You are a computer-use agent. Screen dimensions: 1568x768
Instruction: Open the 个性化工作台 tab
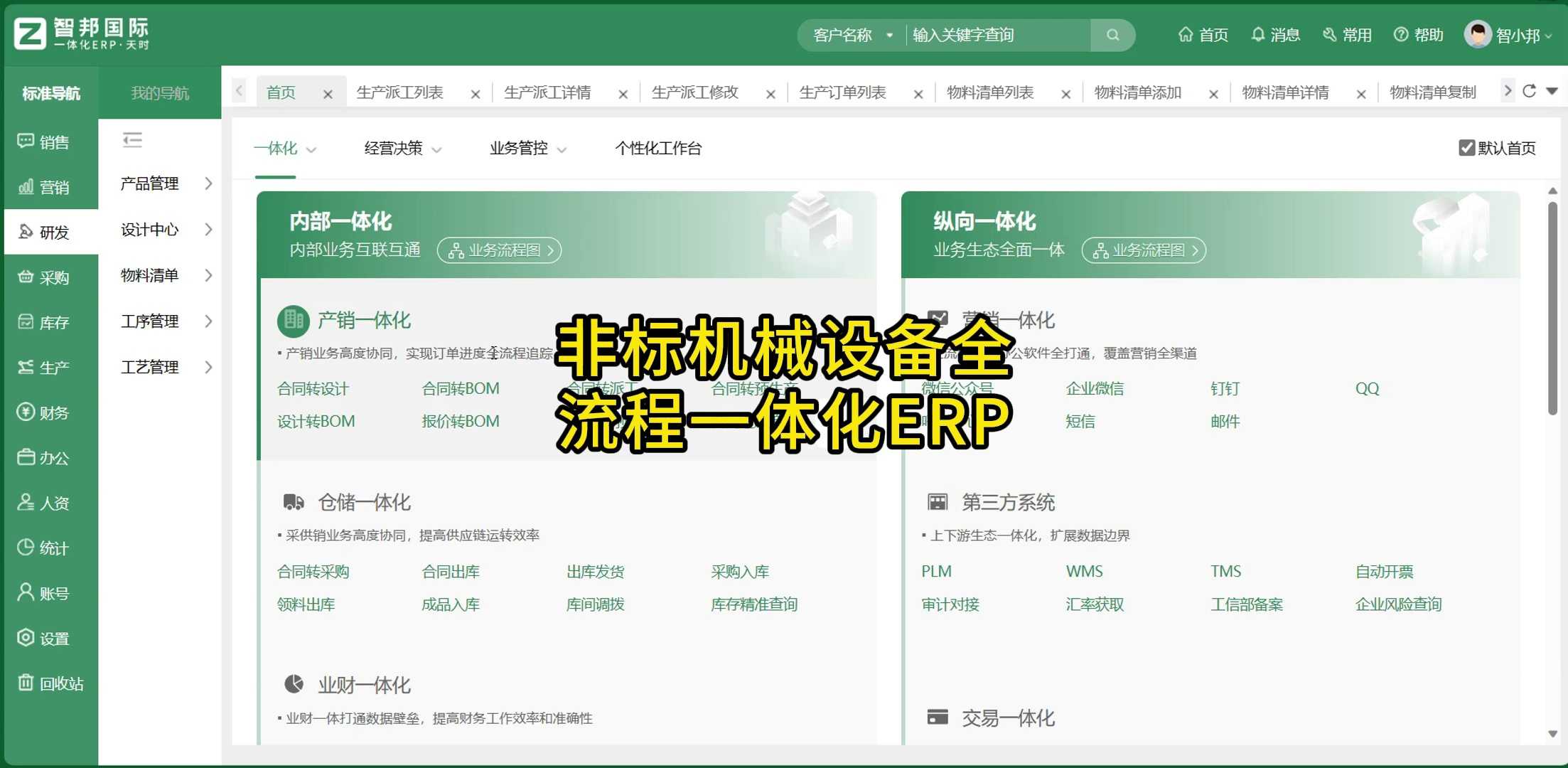pos(658,148)
